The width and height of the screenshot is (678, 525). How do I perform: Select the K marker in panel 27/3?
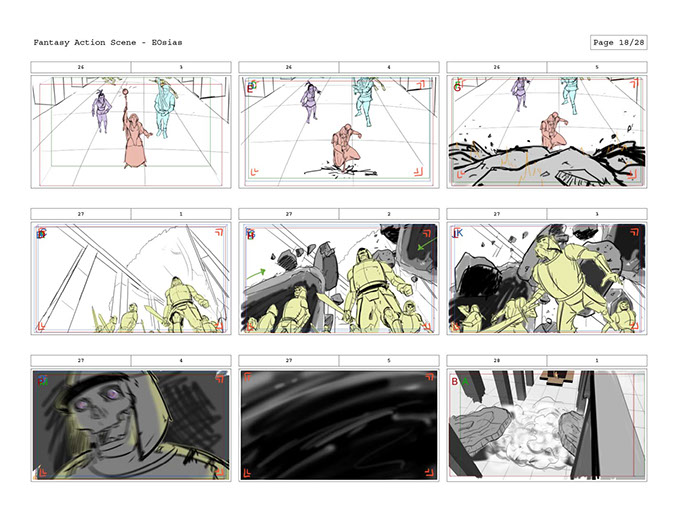click(x=457, y=234)
